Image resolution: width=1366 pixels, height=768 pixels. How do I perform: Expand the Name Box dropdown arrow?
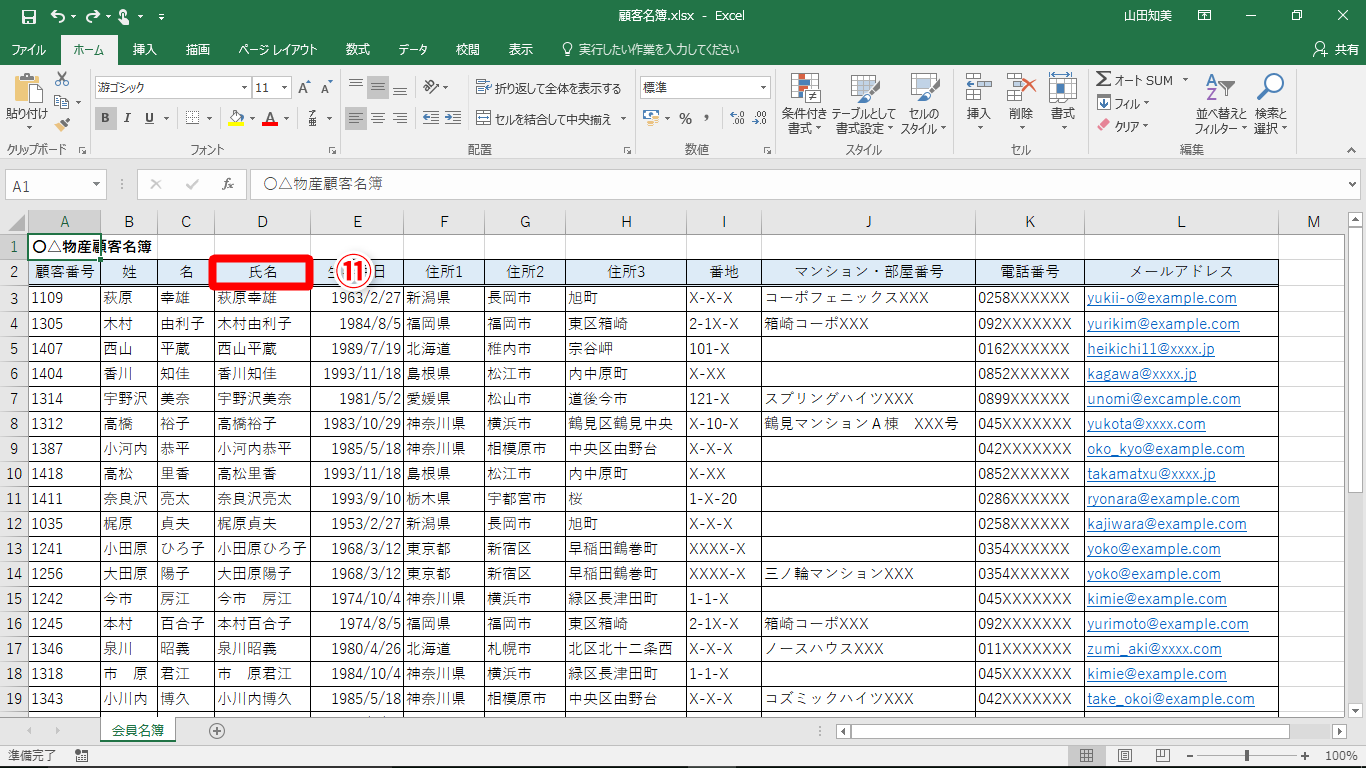click(97, 185)
